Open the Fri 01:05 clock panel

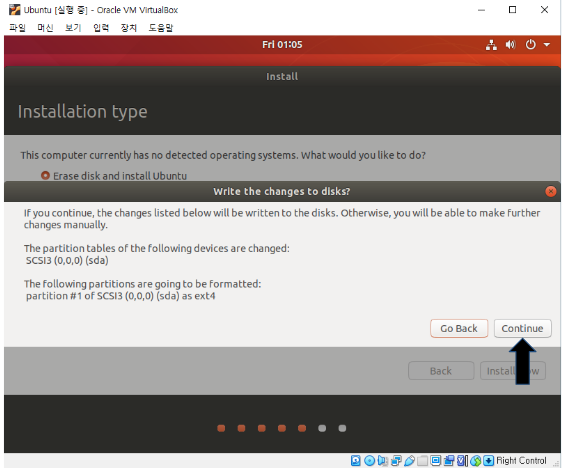[282, 45]
